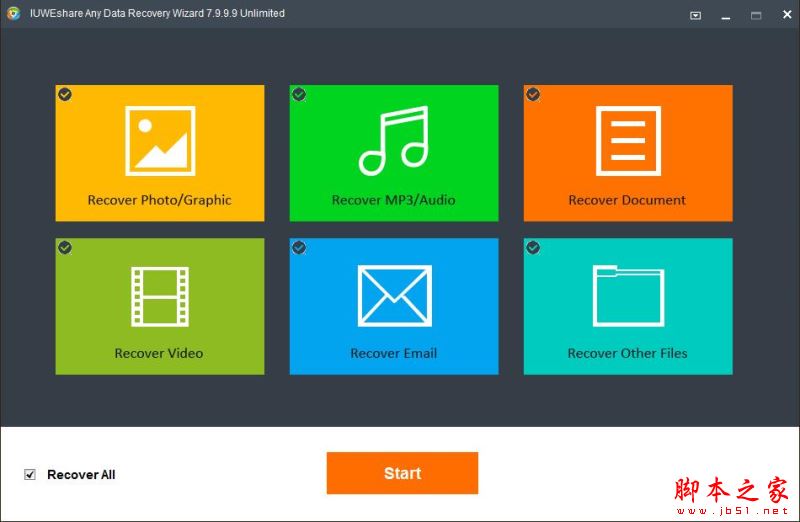This screenshot has width=800, height=522.
Task: Click the film strip video icon
Action: [160, 296]
